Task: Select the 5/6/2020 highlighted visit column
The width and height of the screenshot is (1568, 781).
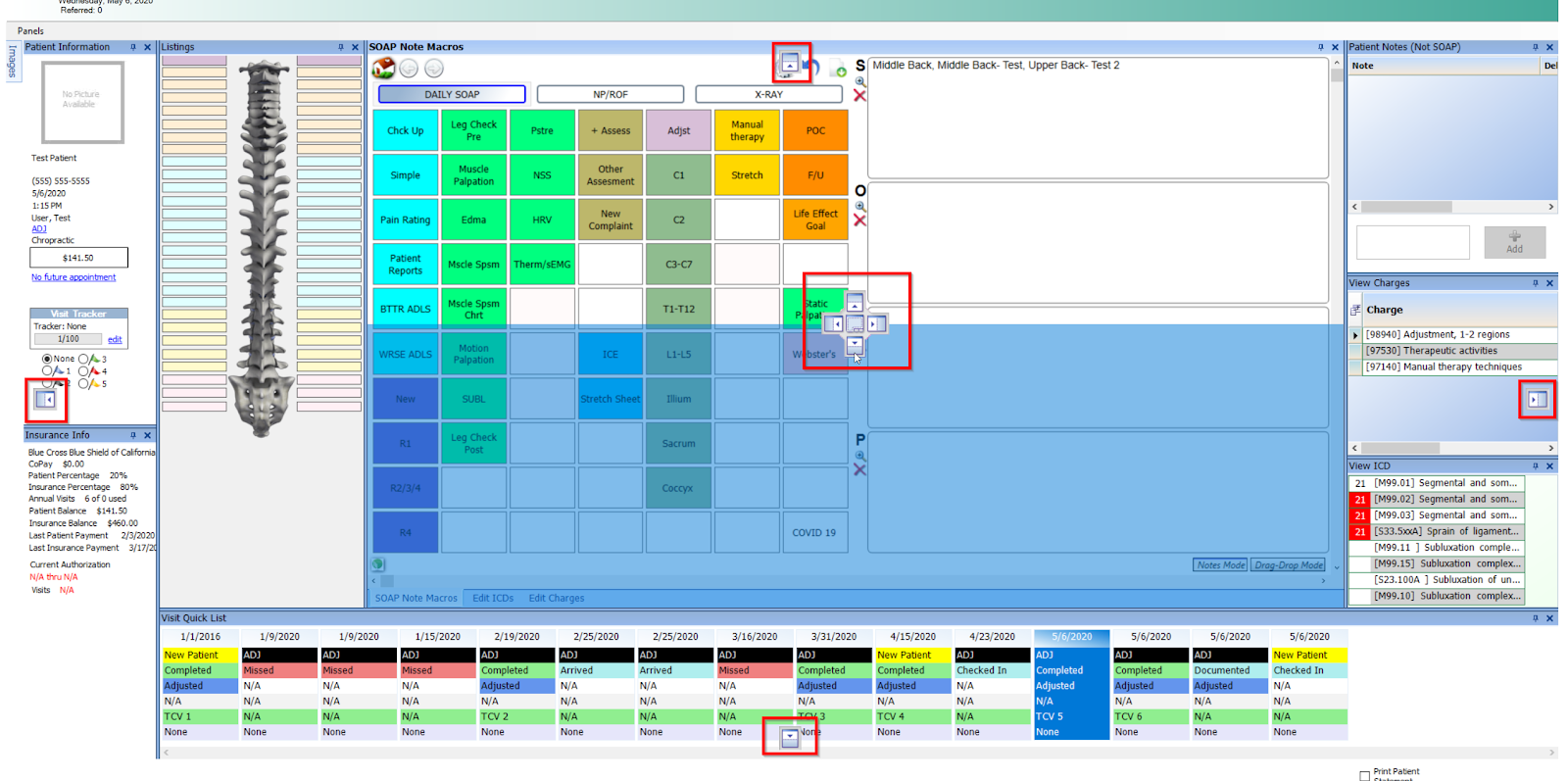Action: click(1072, 684)
